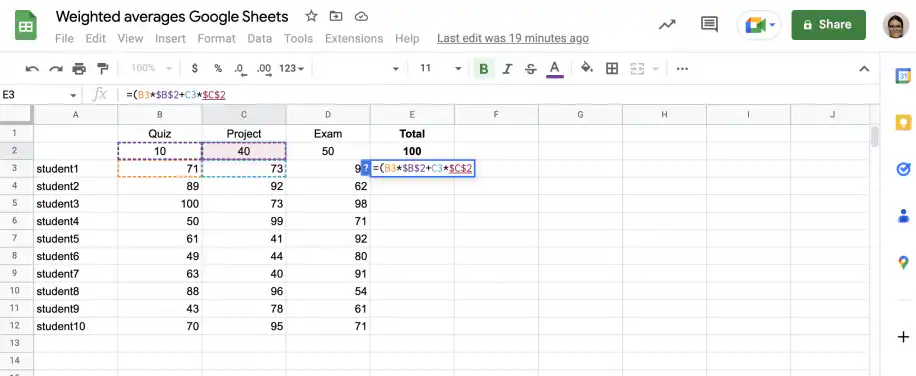The image size is (916, 376).
Task: Open Google Tasks side panel
Action: point(903,169)
